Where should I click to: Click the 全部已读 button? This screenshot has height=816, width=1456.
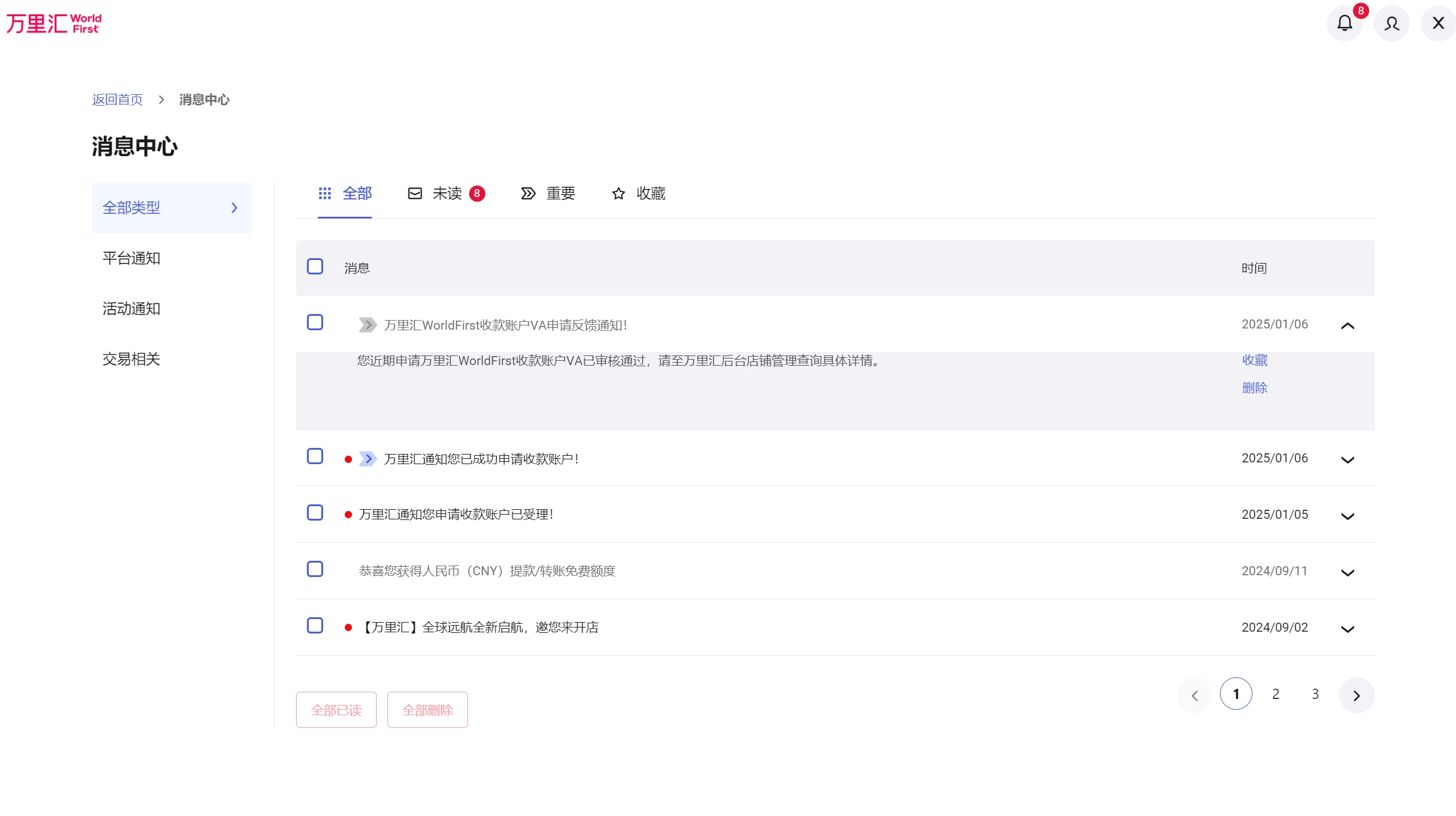pos(336,710)
